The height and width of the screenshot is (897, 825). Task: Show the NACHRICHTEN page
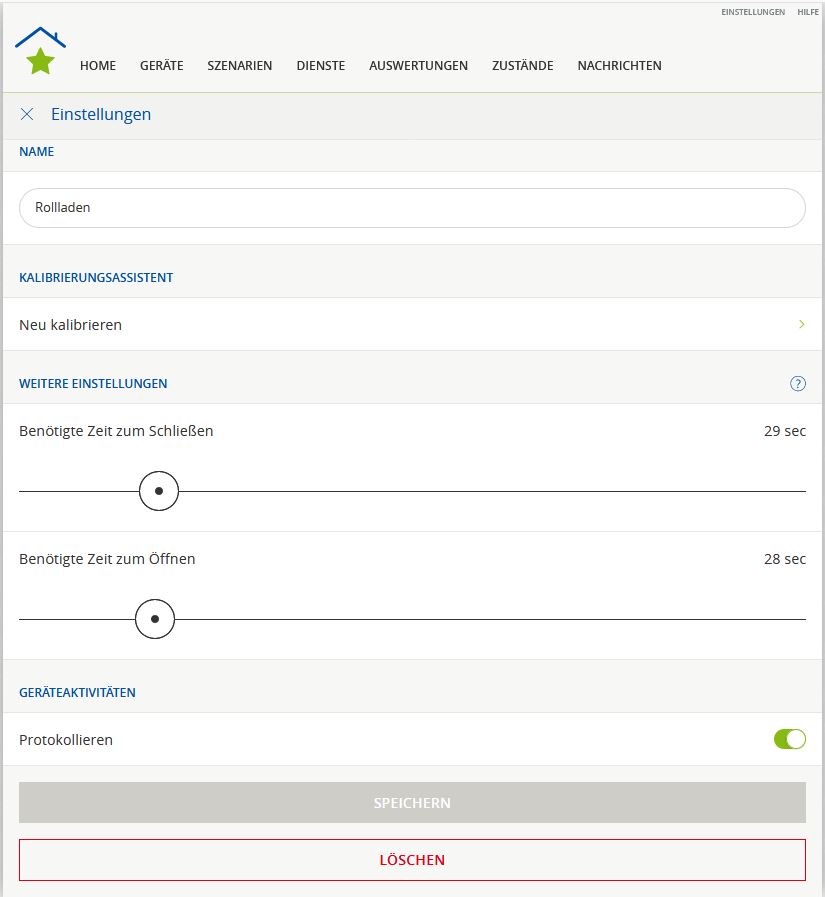click(x=619, y=66)
